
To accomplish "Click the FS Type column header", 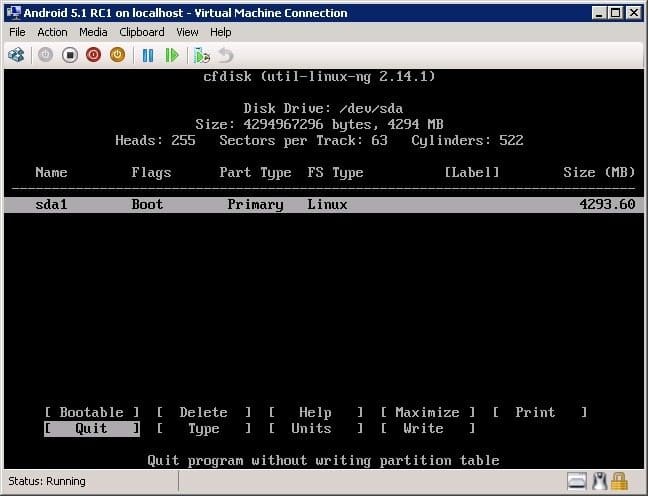I will click(335, 172).
